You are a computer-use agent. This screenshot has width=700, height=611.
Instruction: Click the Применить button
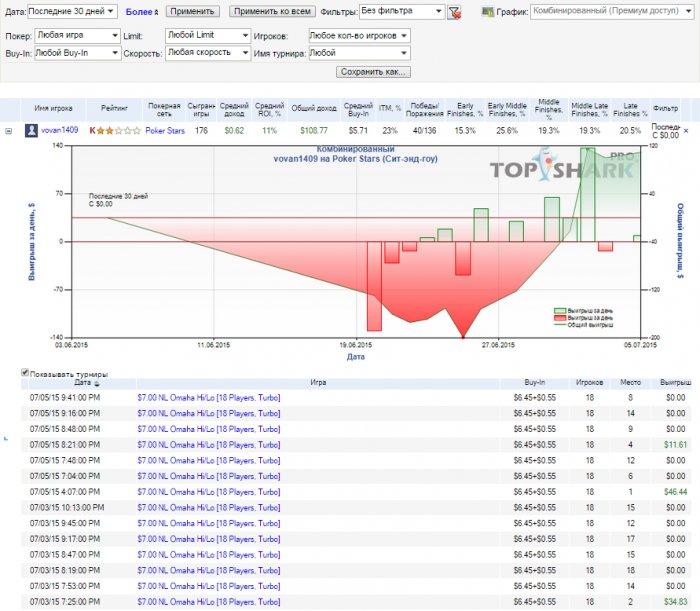pos(191,12)
